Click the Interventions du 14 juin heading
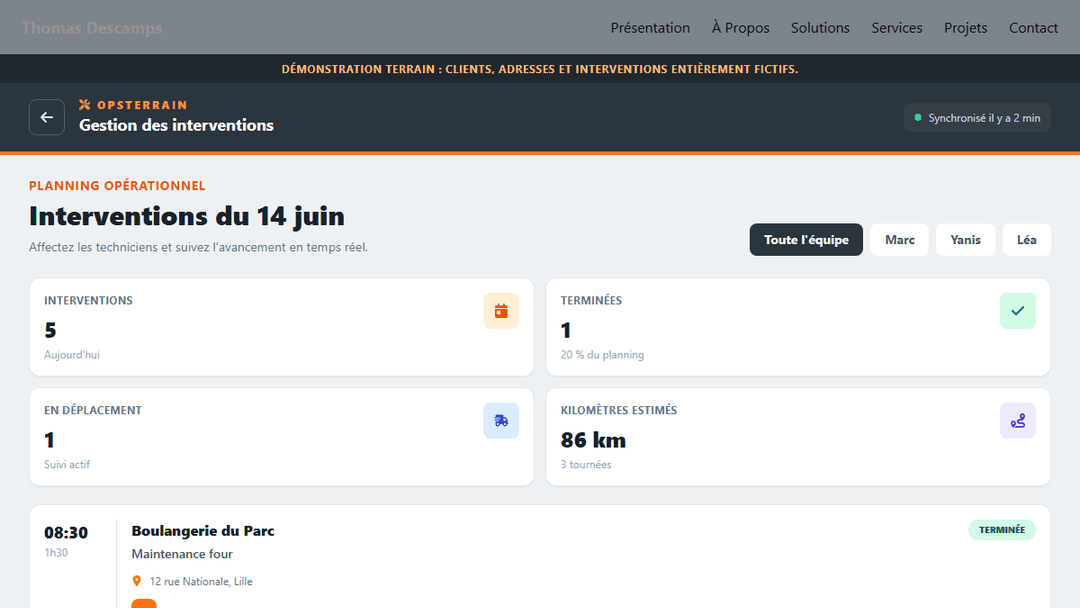 (x=187, y=216)
